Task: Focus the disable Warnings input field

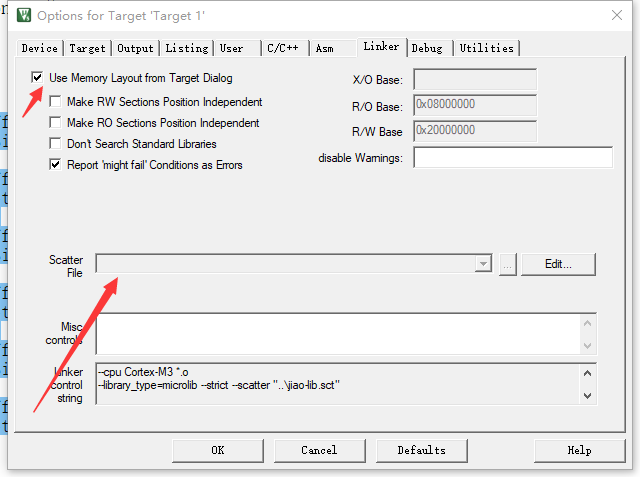Action: [513, 158]
